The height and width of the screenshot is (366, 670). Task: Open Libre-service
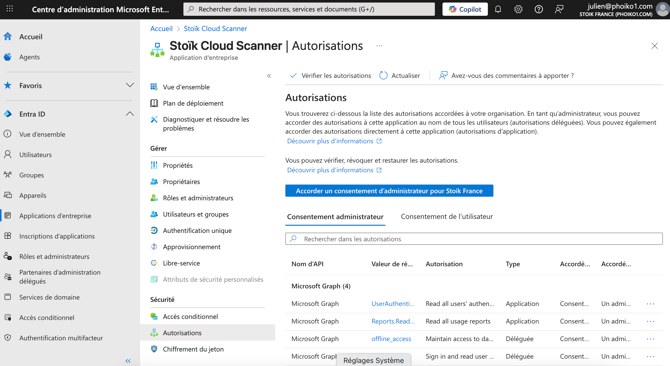click(x=181, y=263)
